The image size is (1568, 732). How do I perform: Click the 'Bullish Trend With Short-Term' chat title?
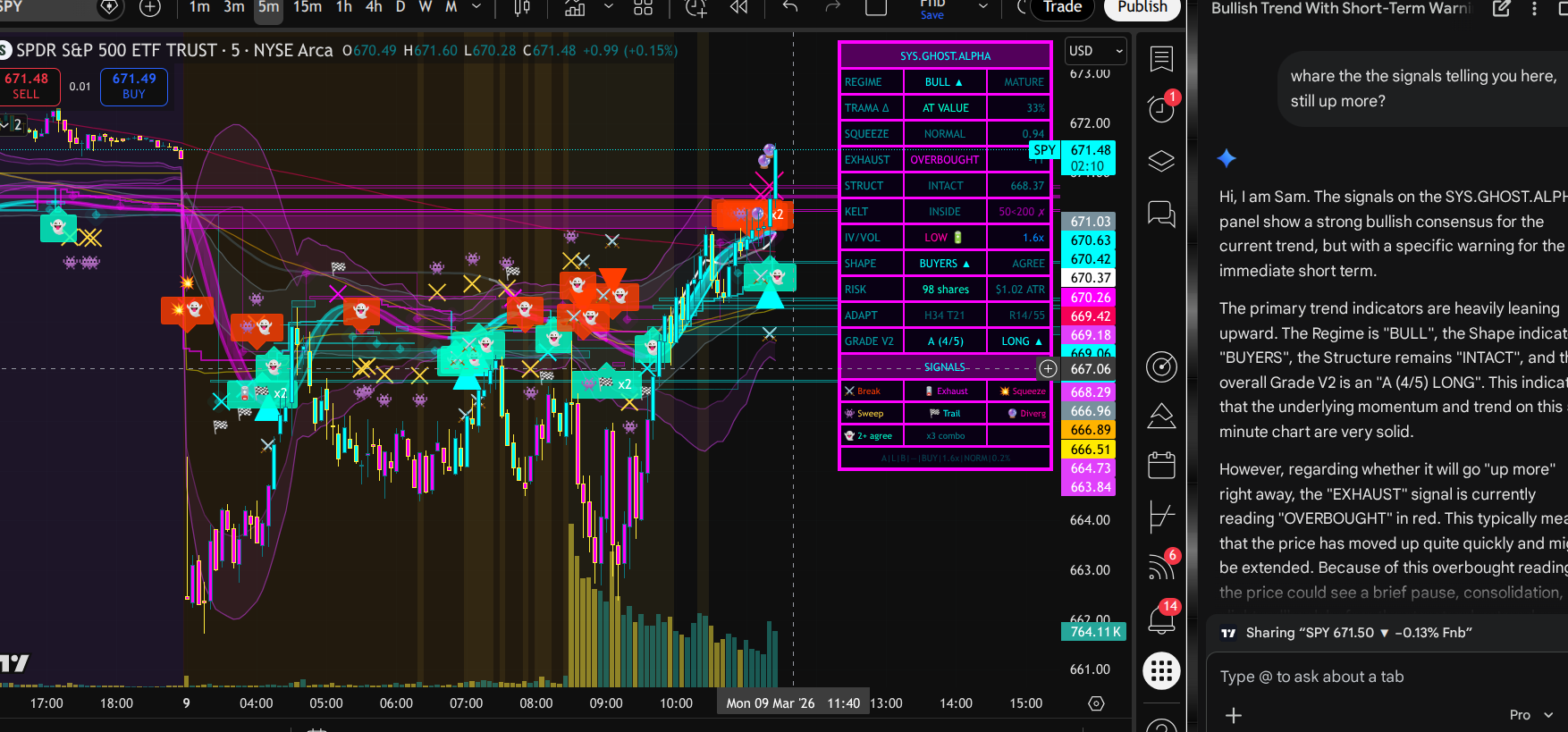(1340, 8)
